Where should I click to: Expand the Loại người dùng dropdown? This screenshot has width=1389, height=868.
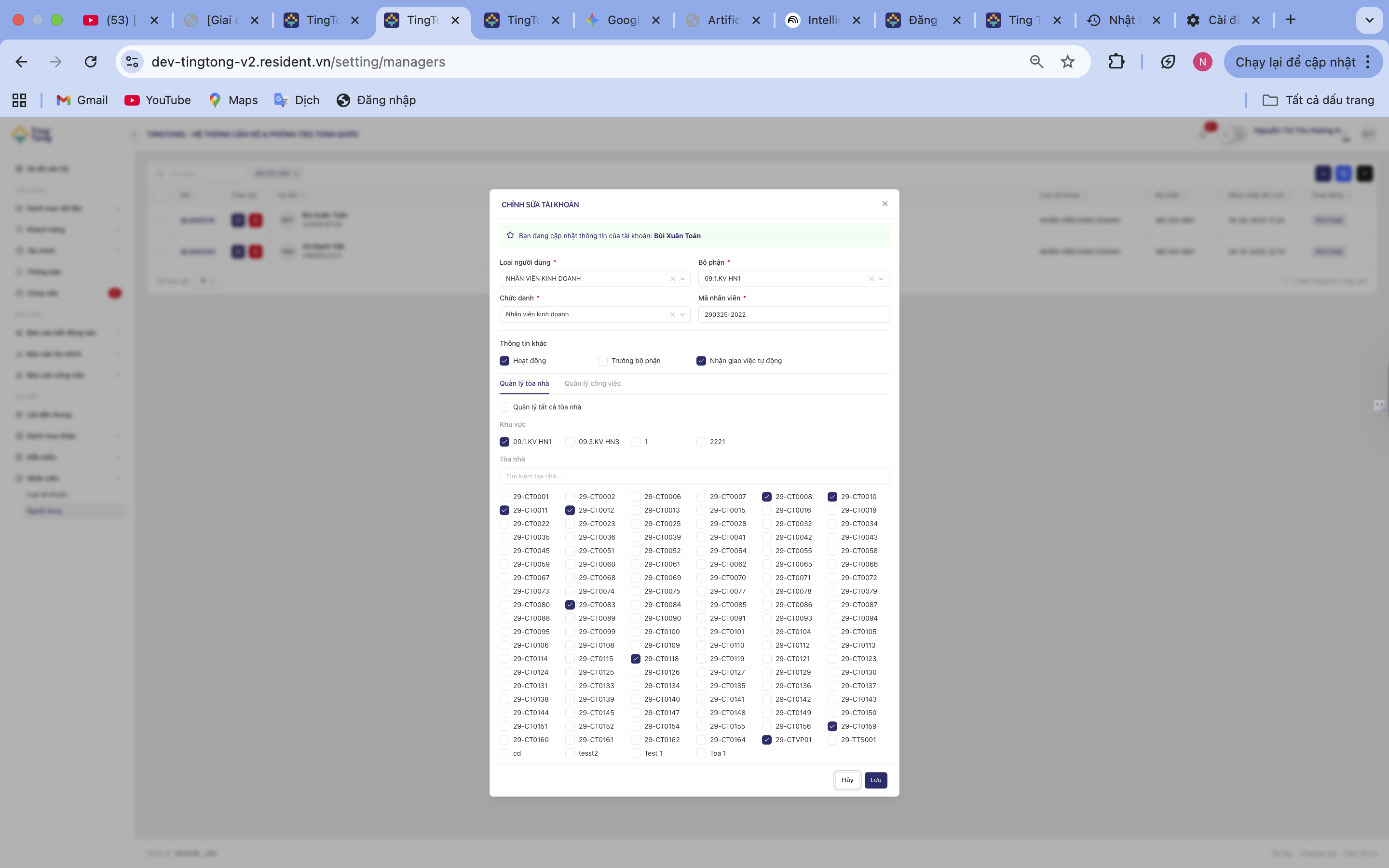click(682, 279)
